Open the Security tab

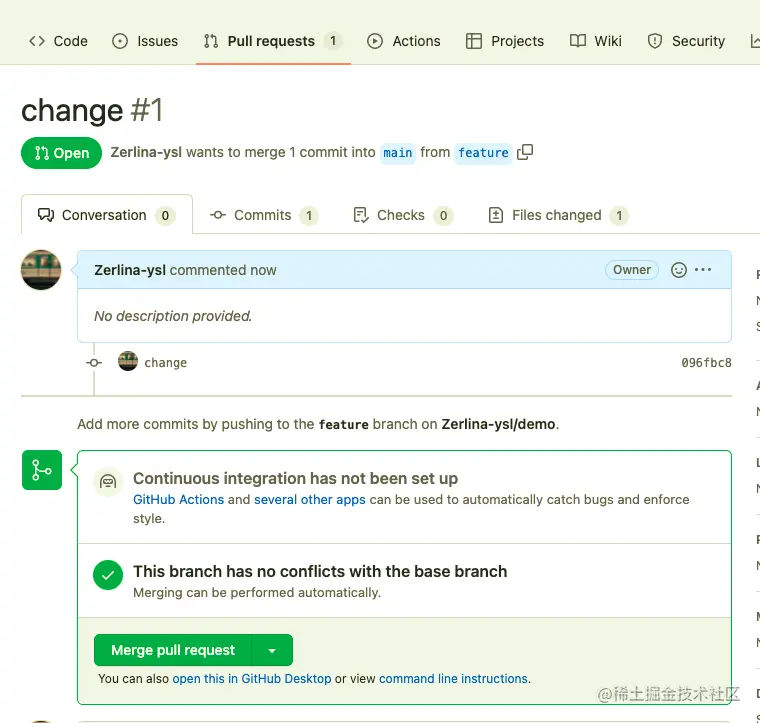[686, 41]
